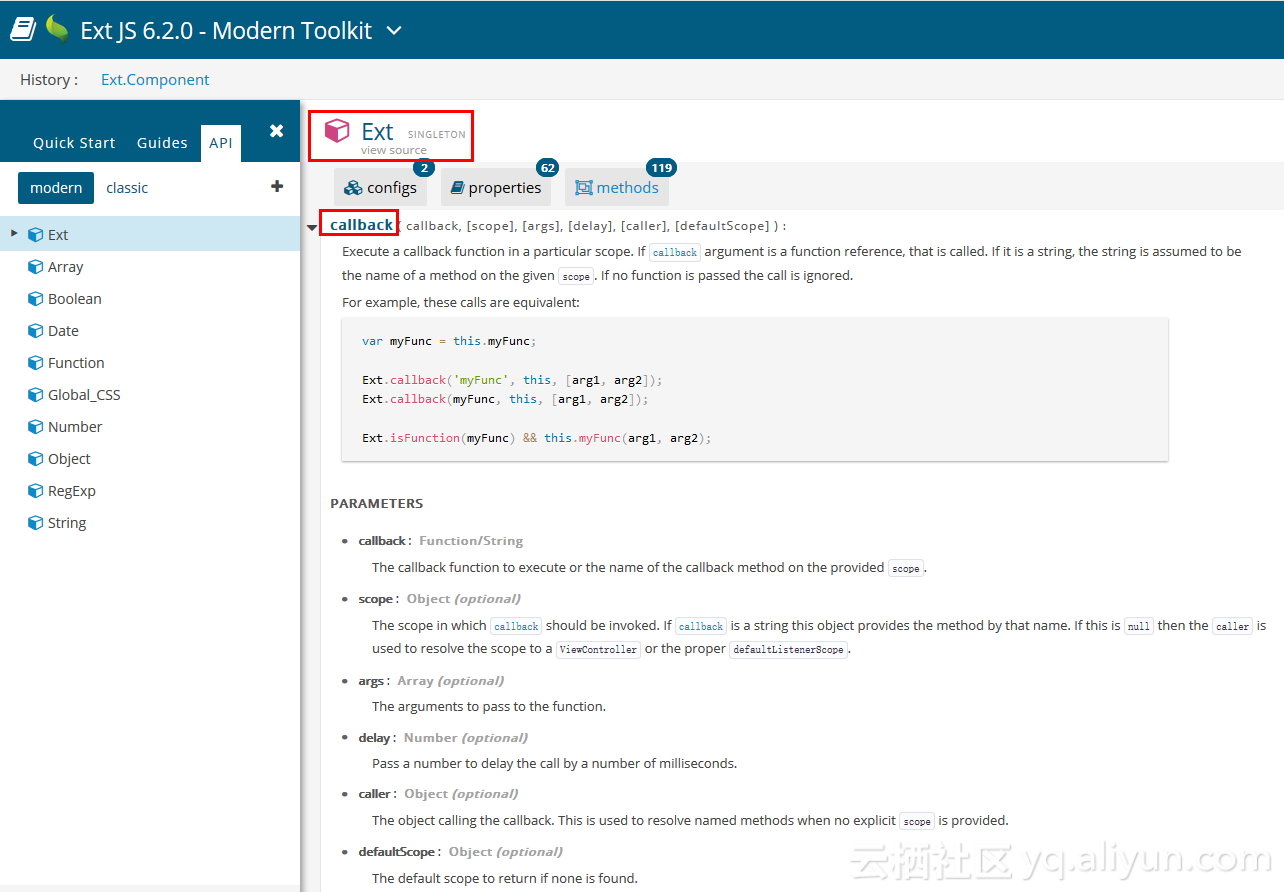Click the callback method name
Screen dimensions: 1284x892
(362, 225)
